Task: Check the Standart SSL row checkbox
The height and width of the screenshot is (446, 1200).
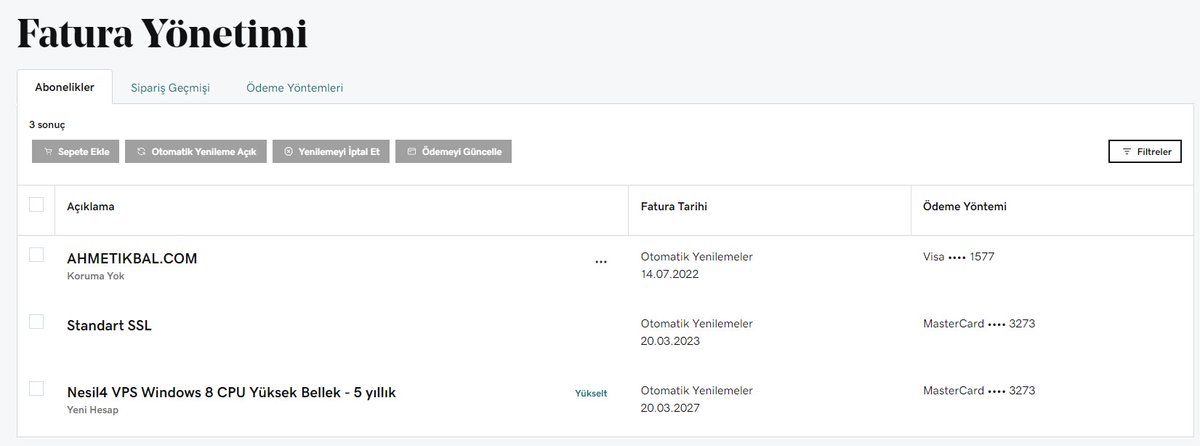Action: (x=36, y=322)
